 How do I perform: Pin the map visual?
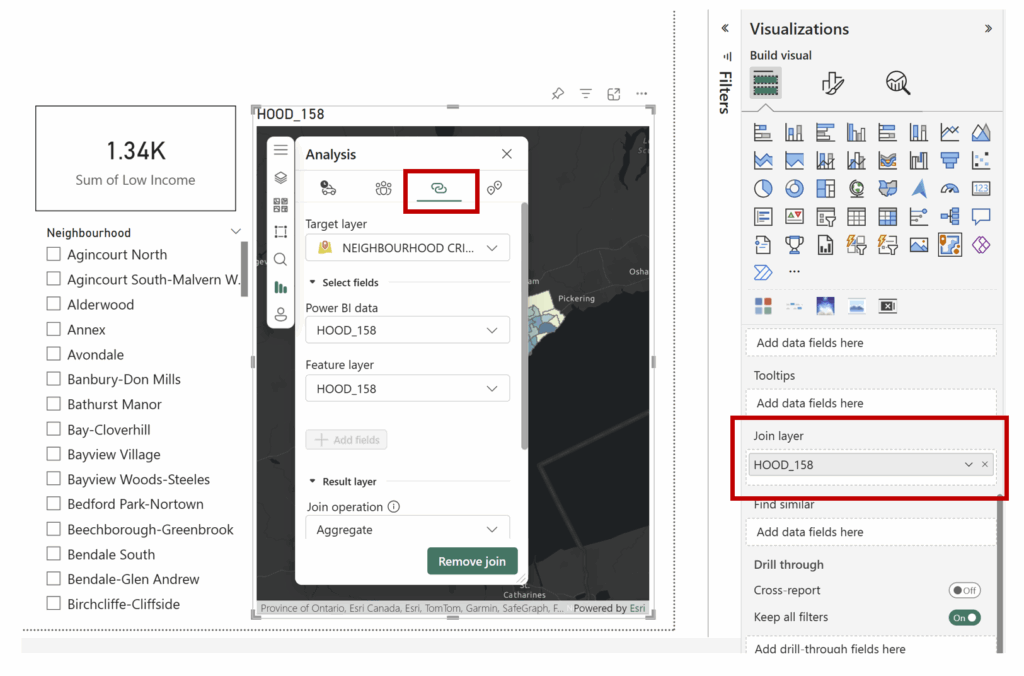[x=558, y=94]
